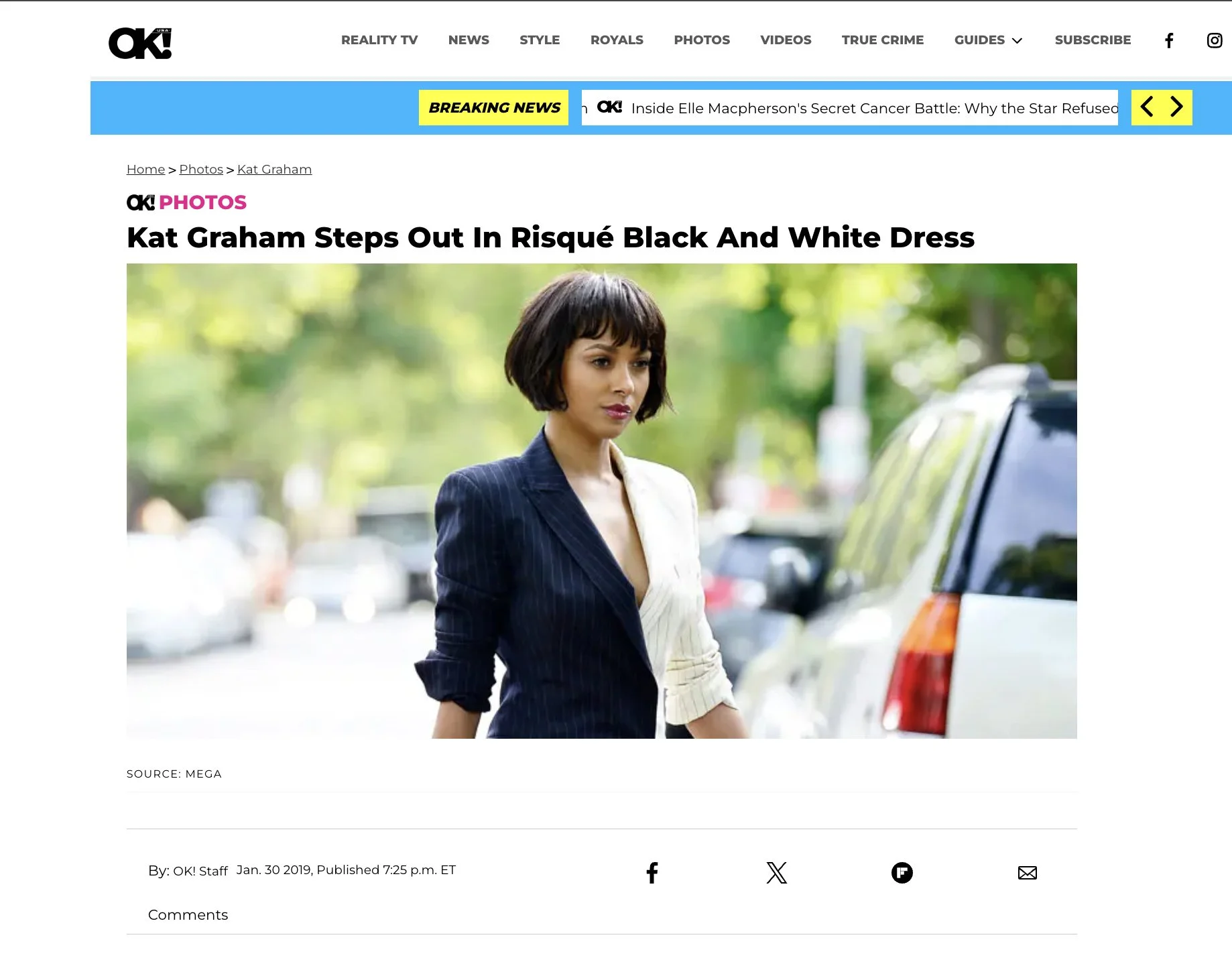Show previous breaking news headline arrow

(x=1147, y=107)
